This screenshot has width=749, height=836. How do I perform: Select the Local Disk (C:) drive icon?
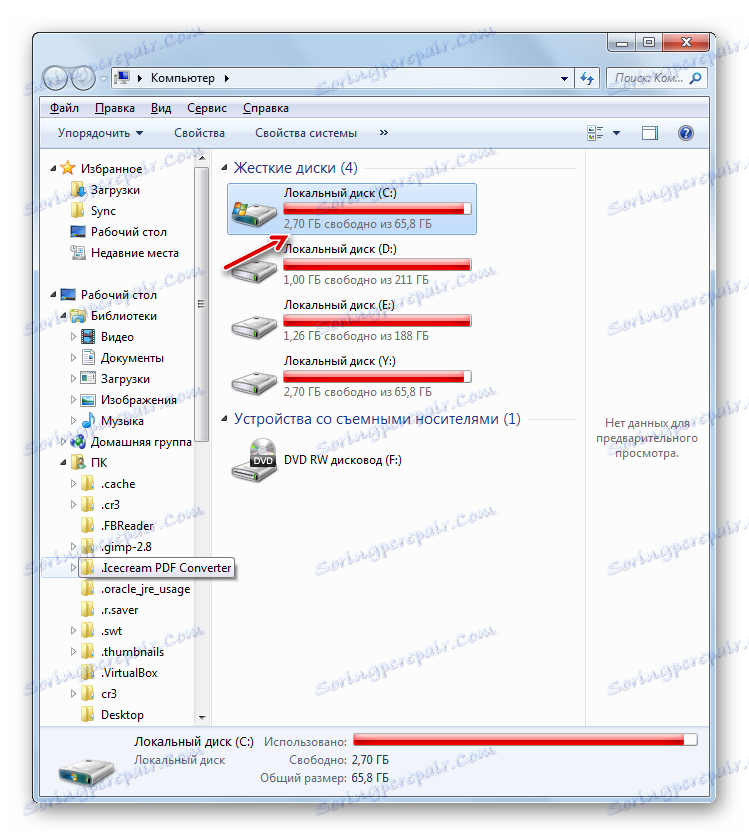(x=254, y=212)
